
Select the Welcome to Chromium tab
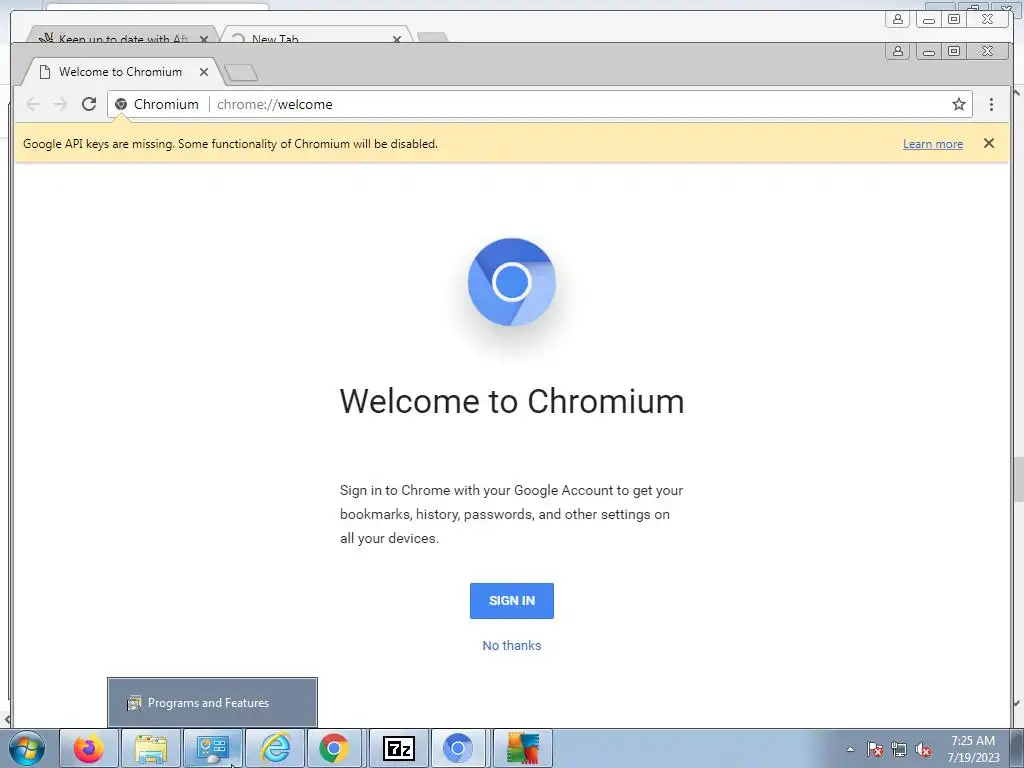(x=121, y=72)
